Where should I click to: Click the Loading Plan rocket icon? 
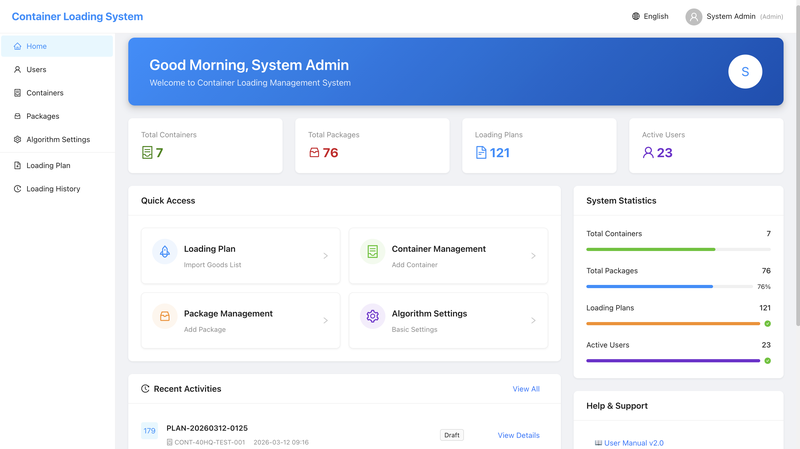(165, 252)
